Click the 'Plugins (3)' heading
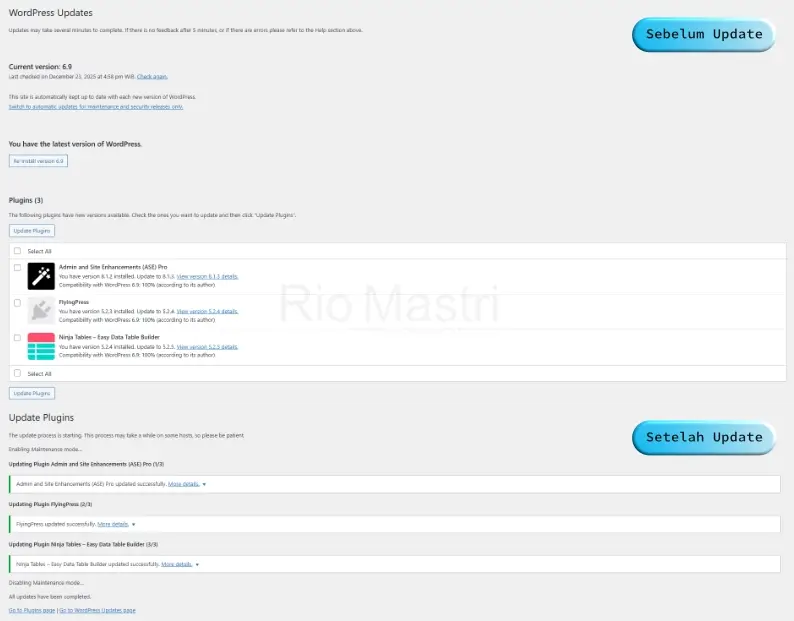This screenshot has width=794, height=621. coord(26,200)
